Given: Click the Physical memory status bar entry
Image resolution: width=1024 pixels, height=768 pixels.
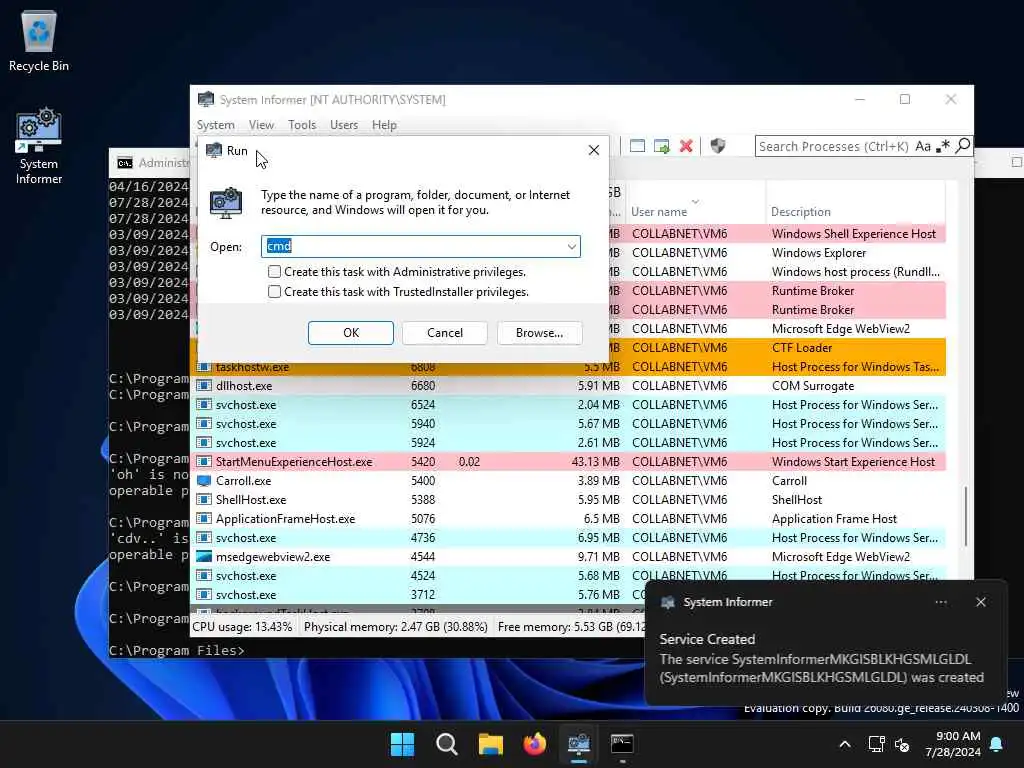Looking at the screenshot, I should tap(396, 627).
